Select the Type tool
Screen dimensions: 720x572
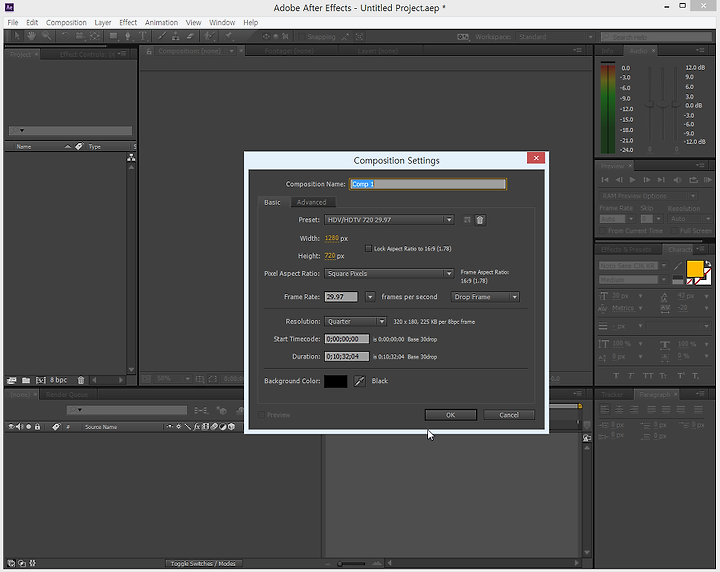click(x=143, y=36)
